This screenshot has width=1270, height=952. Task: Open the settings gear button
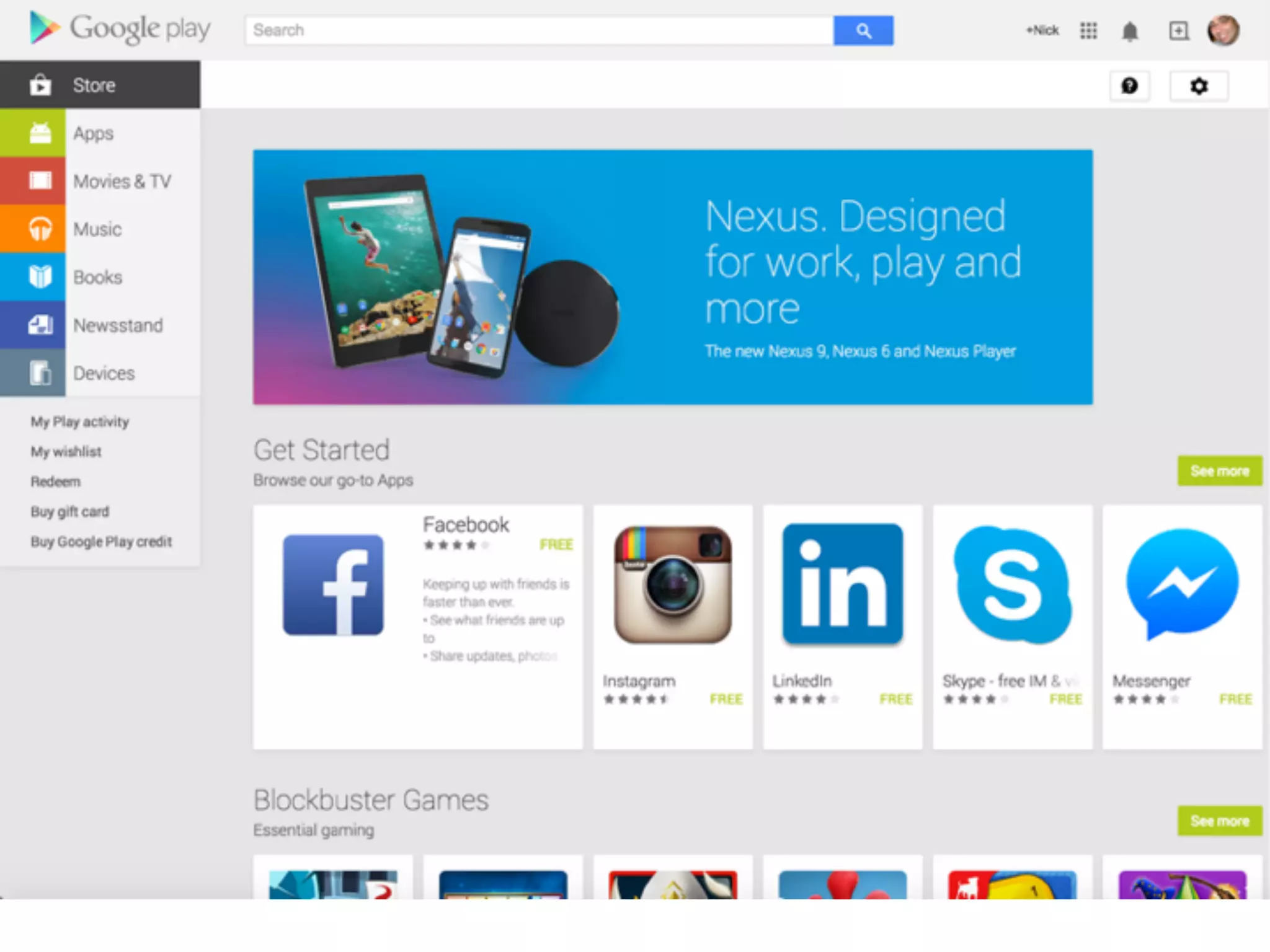tap(1199, 86)
